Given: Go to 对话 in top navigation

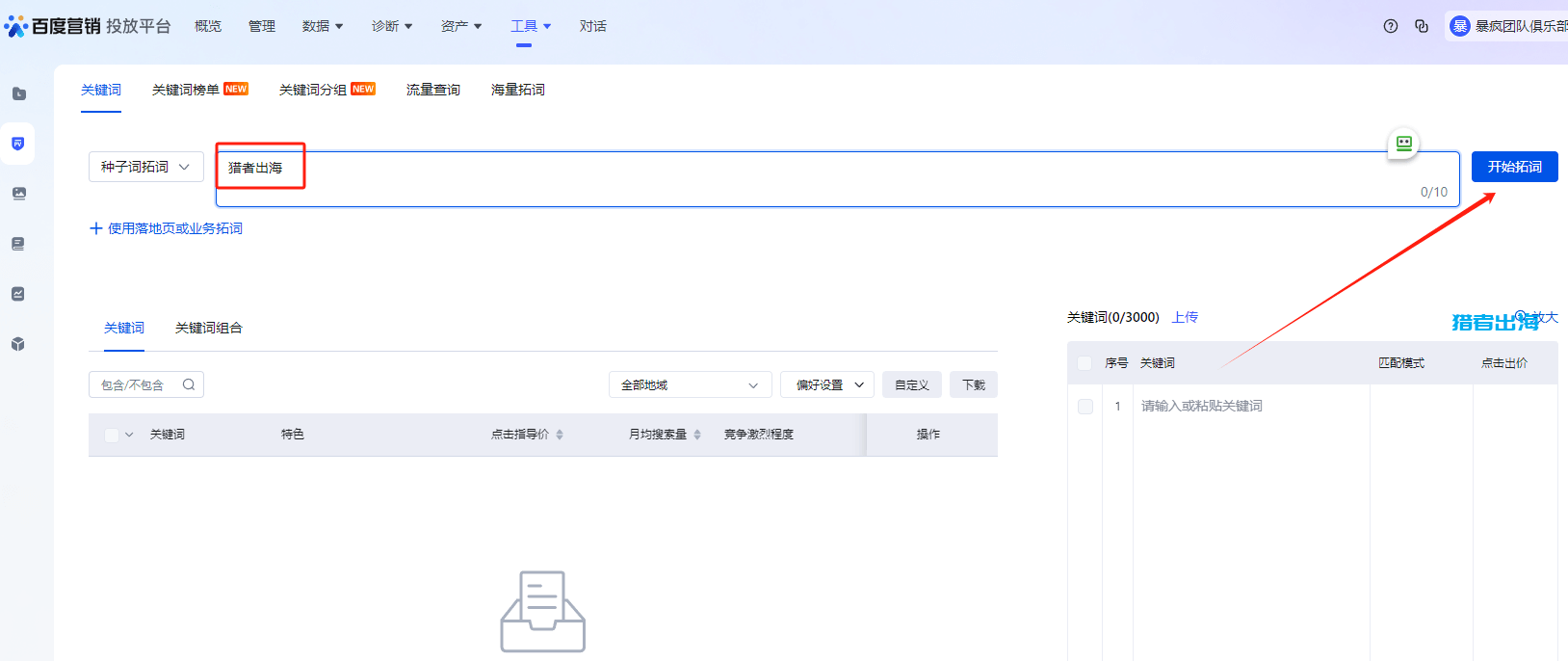Looking at the screenshot, I should [593, 26].
